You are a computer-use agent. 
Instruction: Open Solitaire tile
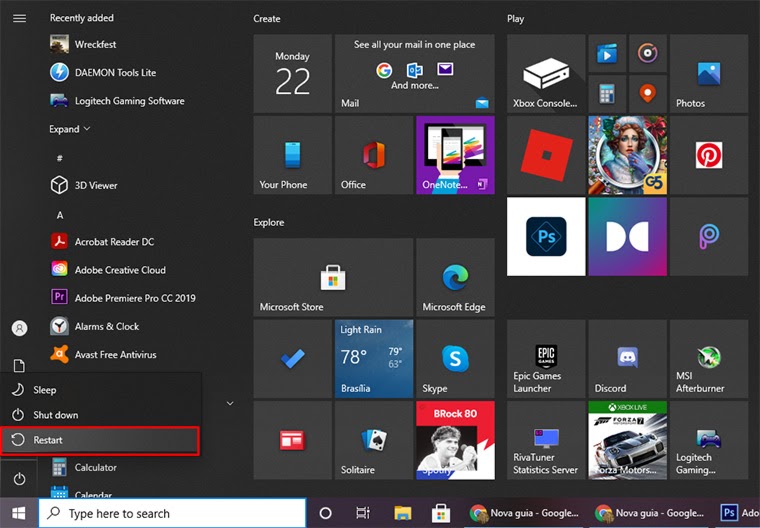pyautogui.click(x=374, y=440)
